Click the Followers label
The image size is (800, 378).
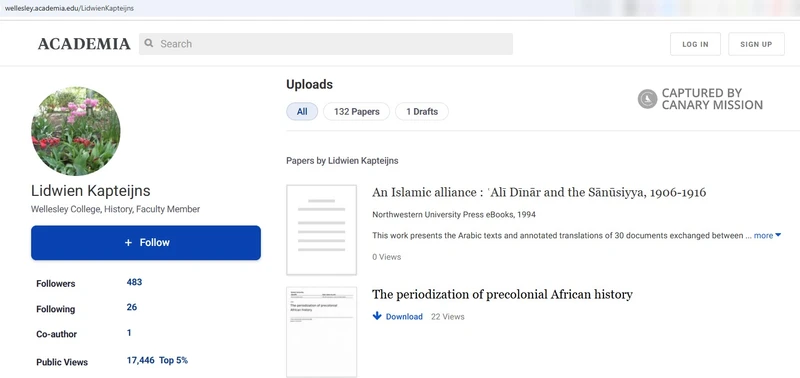[x=56, y=284]
